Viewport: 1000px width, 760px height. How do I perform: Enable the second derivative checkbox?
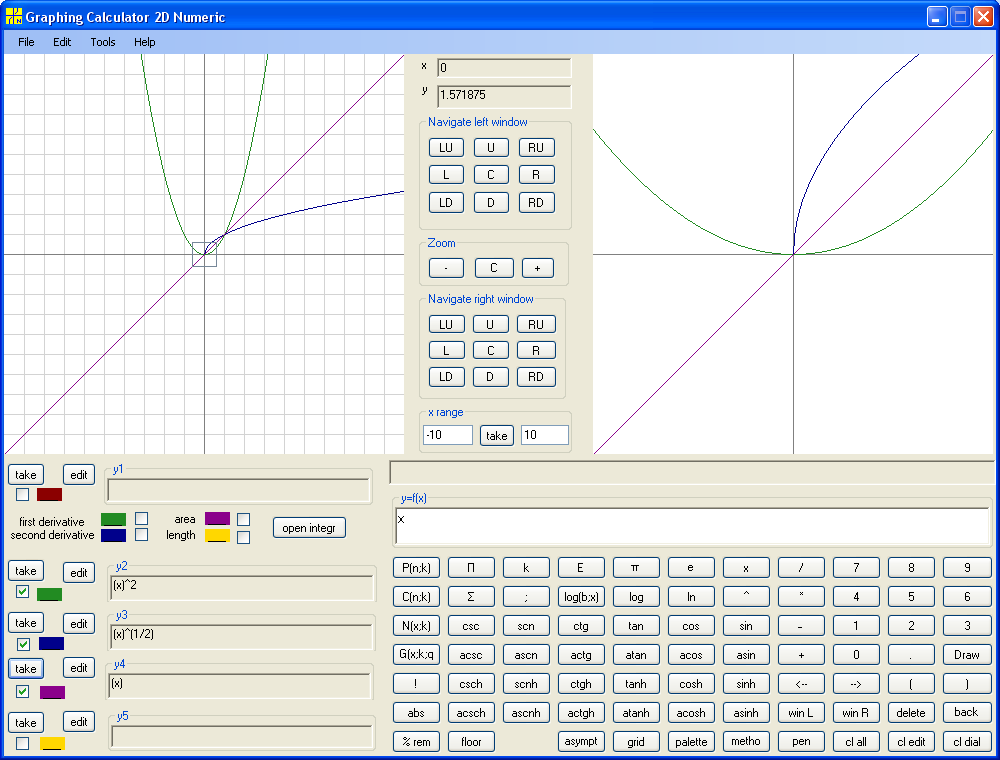(x=142, y=534)
